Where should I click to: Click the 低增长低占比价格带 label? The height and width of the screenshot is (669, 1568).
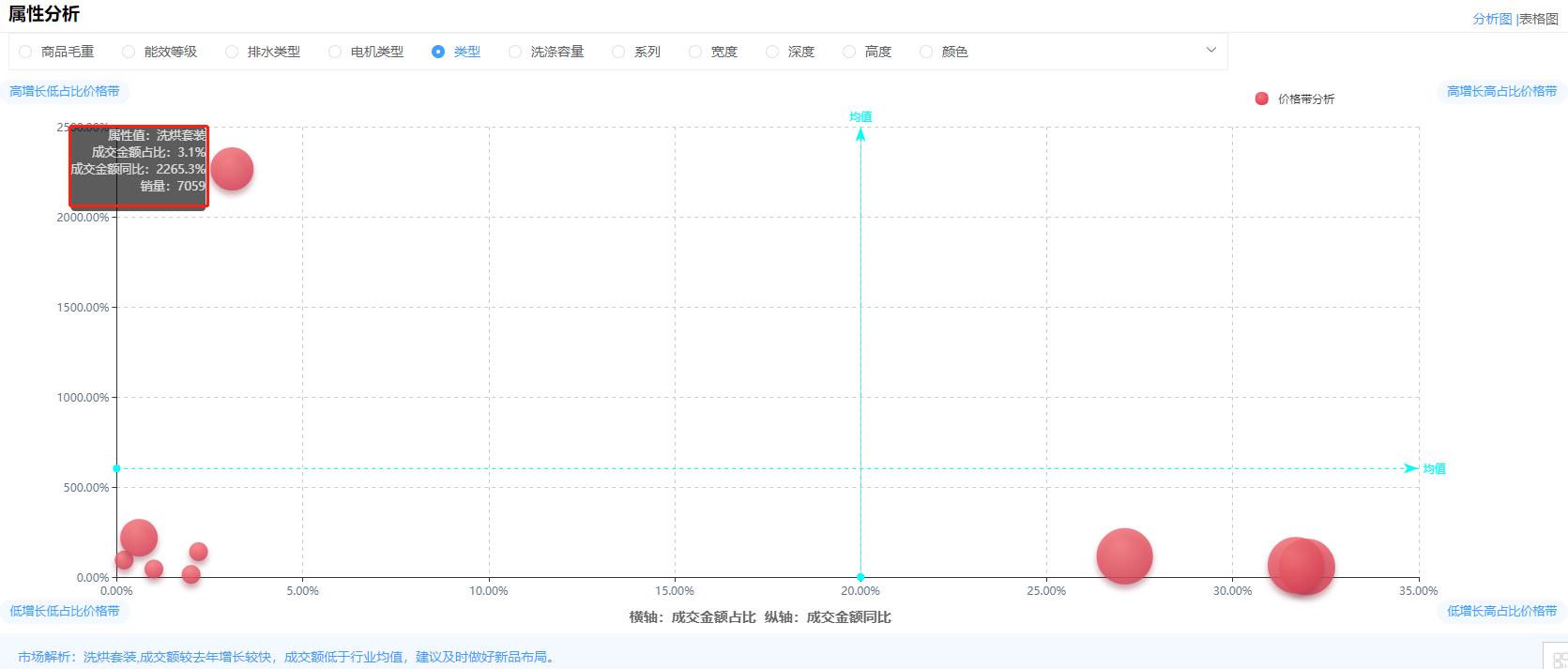pyautogui.click(x=65, y=611)
